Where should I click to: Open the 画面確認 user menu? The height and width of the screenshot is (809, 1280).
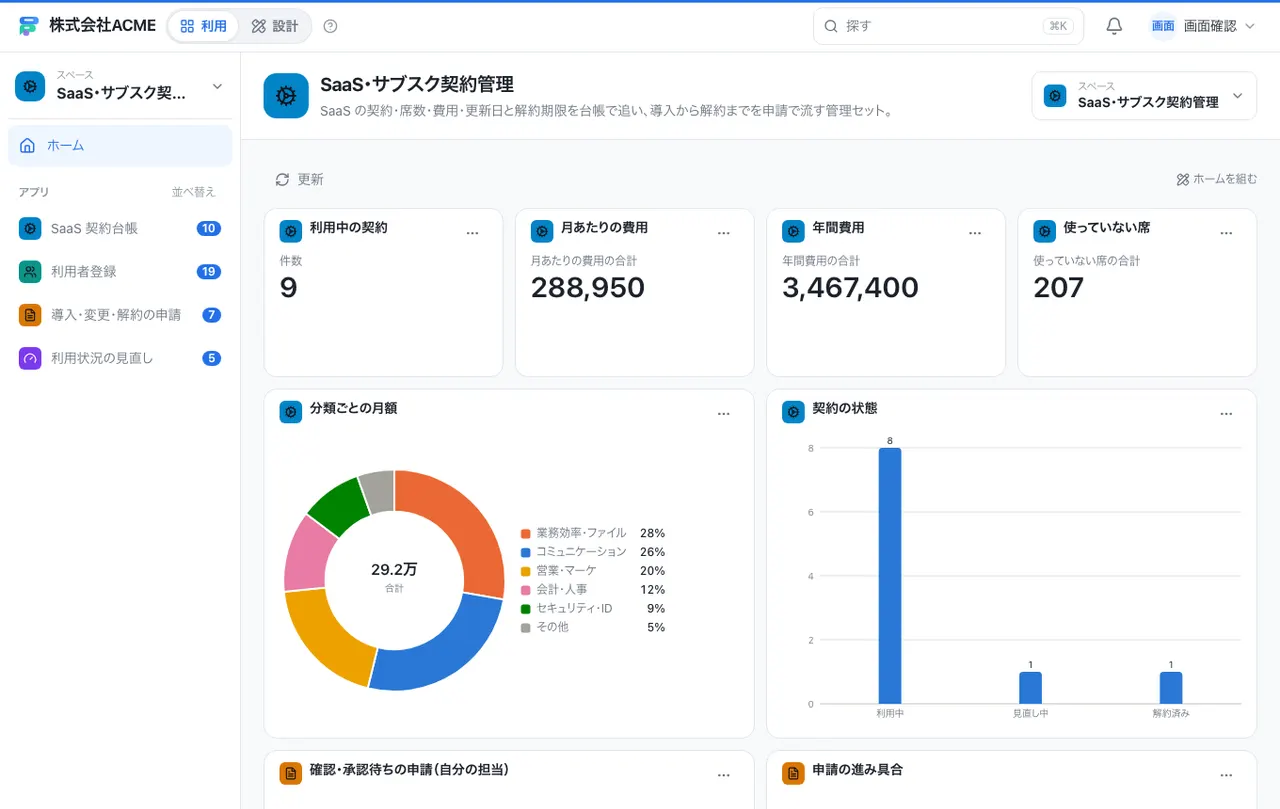(1203, 26)
